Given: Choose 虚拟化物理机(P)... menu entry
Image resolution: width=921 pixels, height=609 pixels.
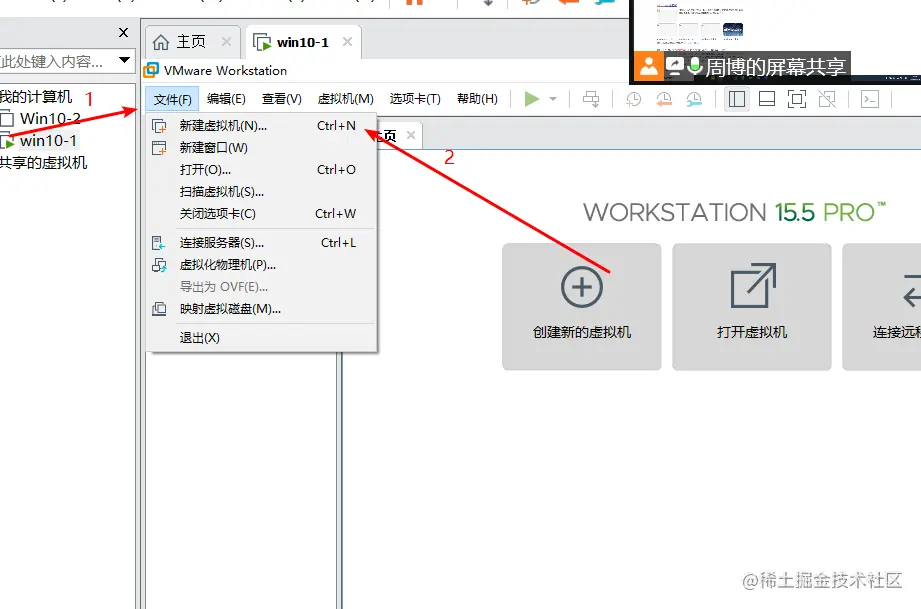Looking at the screenshot, I should coord(261,265).
